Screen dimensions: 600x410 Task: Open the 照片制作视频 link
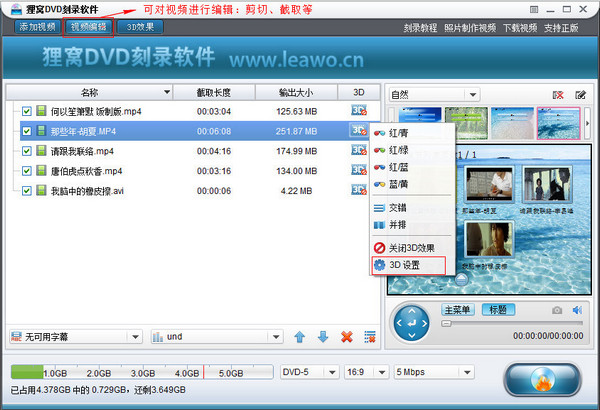(x=470, y=28)
